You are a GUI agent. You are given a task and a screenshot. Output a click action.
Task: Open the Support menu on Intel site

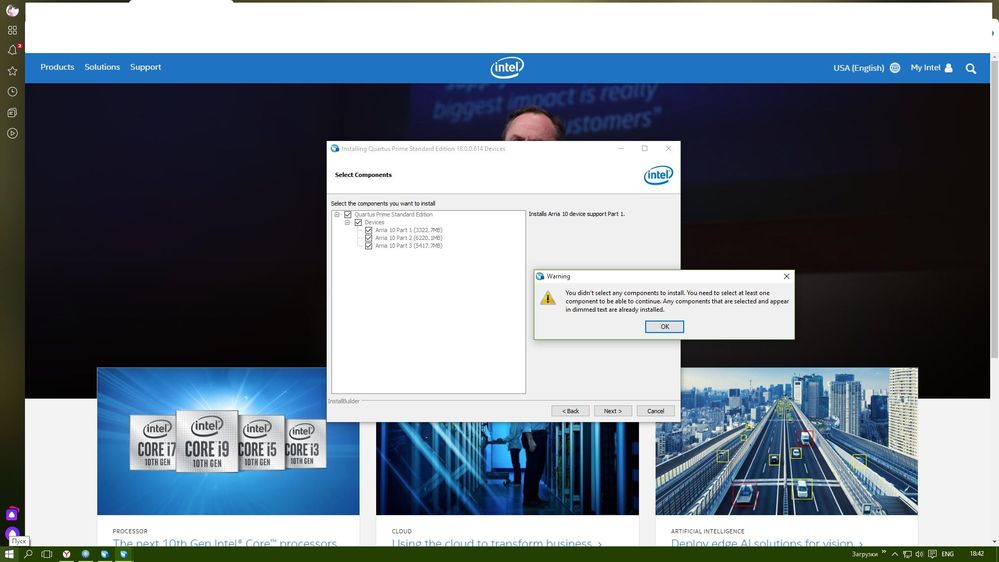click(145, 67)
